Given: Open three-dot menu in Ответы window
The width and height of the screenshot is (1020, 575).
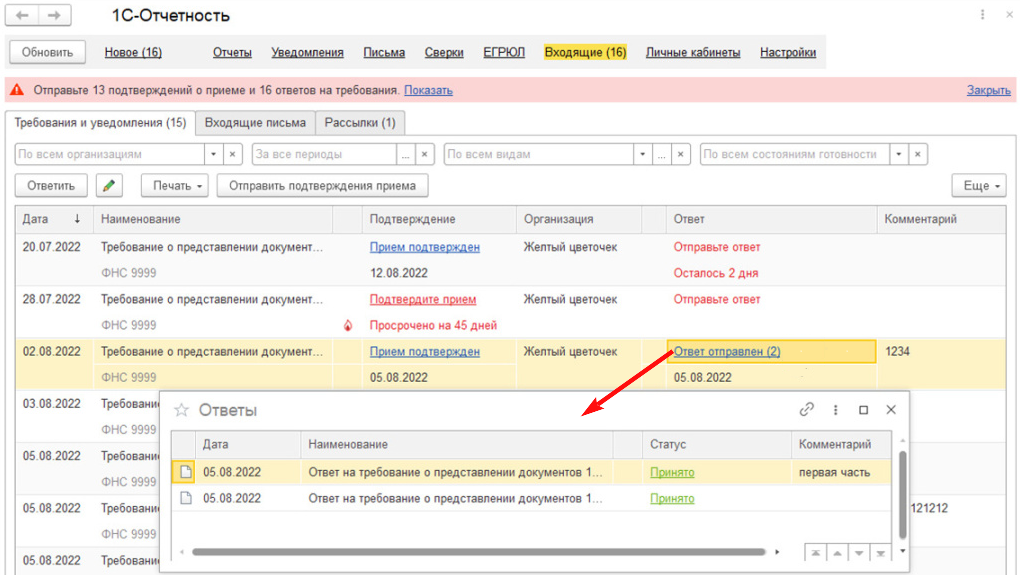Looking at the screenshot, I should [x=835, y=410].
